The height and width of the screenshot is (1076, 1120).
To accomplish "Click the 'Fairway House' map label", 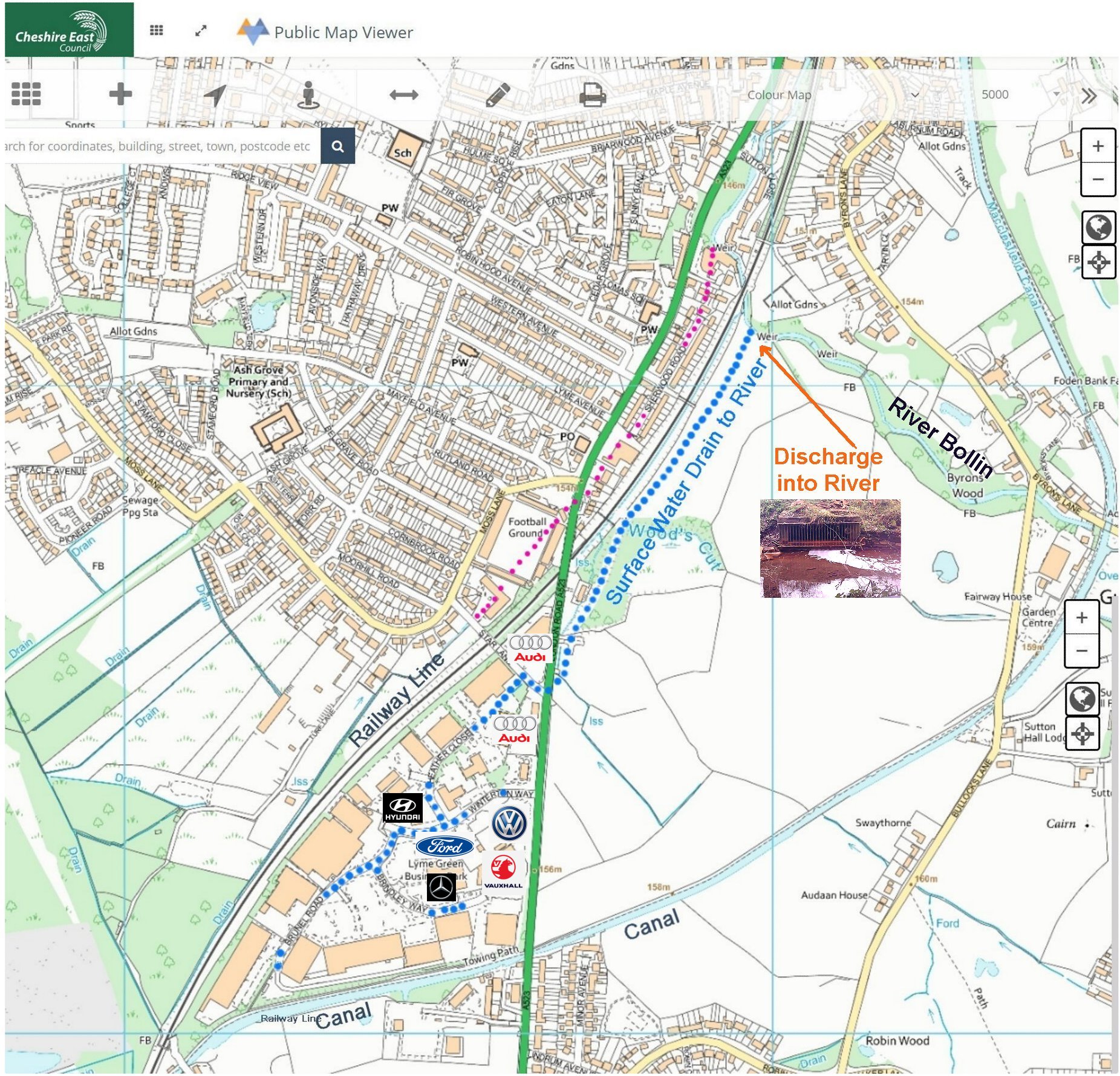I will tap(998, 596).
